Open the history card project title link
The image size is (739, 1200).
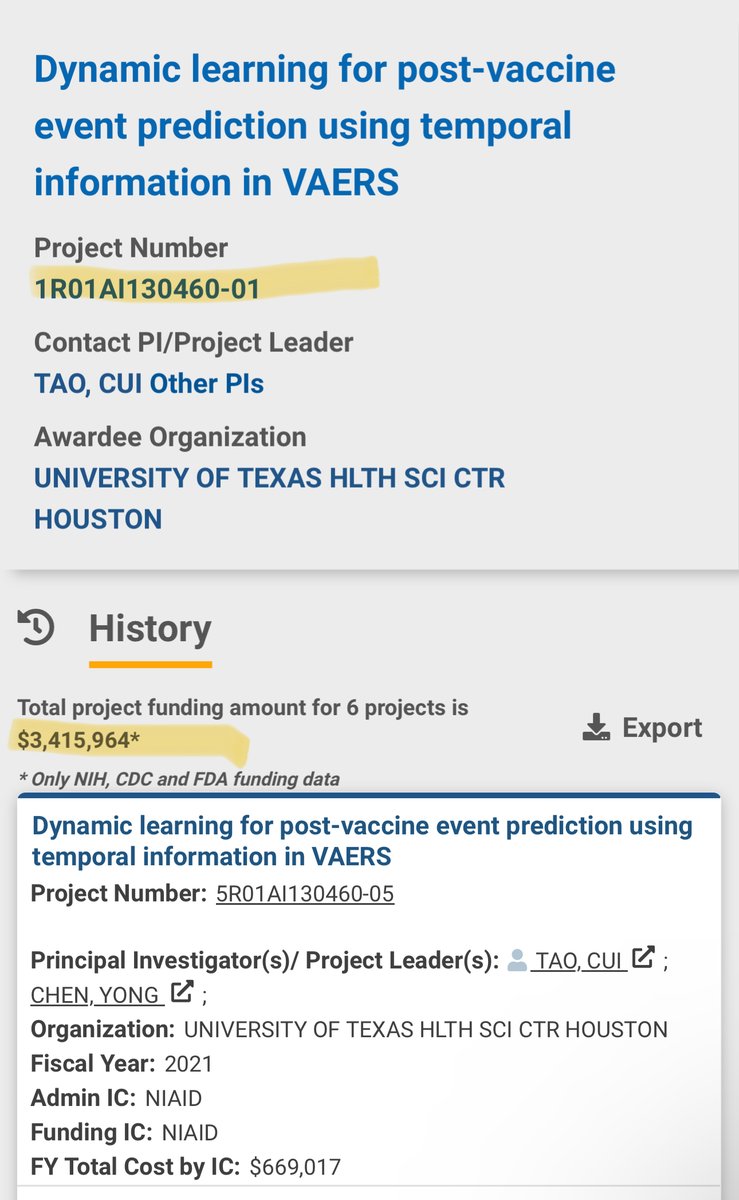point(361,841)
